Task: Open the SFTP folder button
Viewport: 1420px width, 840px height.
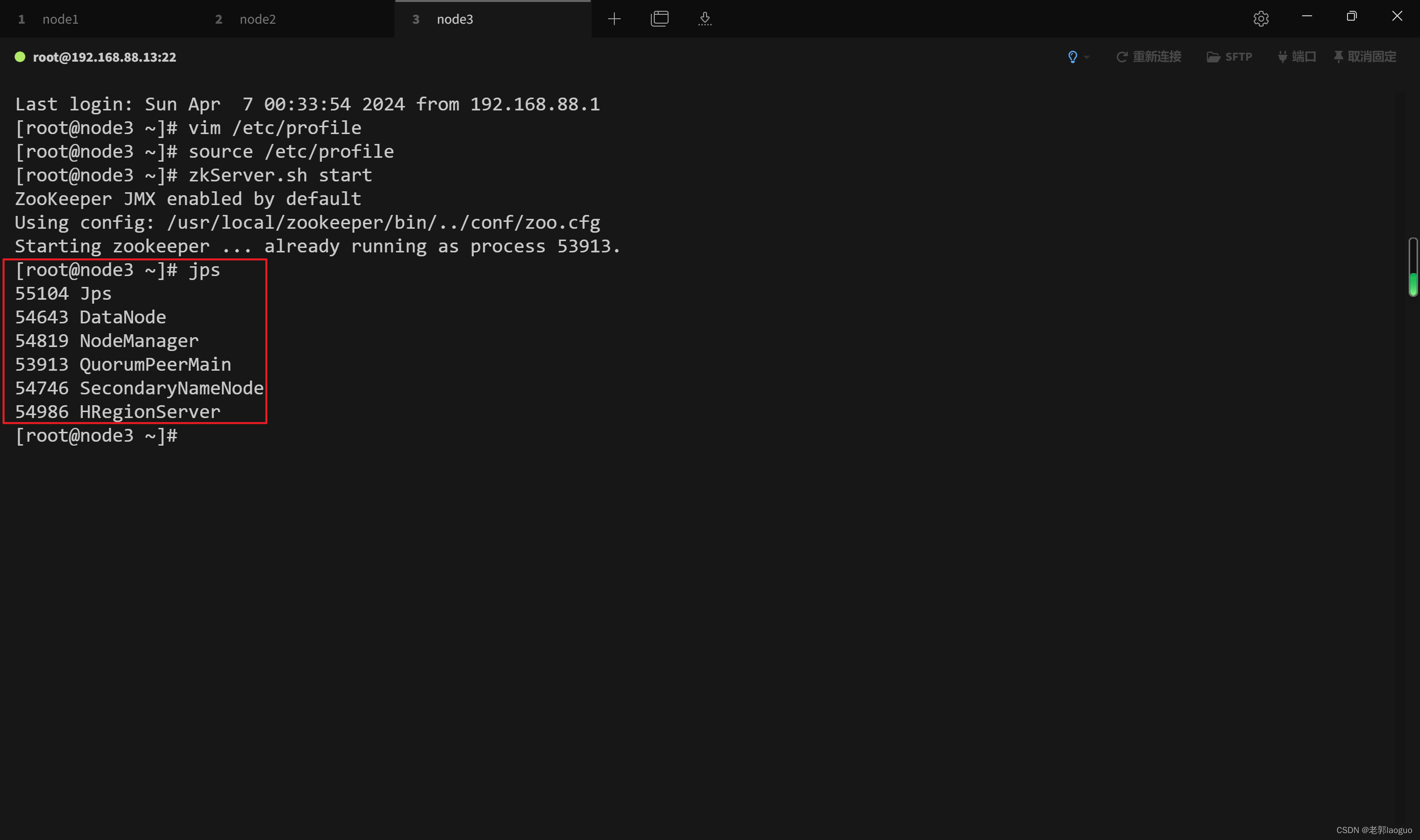Action: 1229,57
